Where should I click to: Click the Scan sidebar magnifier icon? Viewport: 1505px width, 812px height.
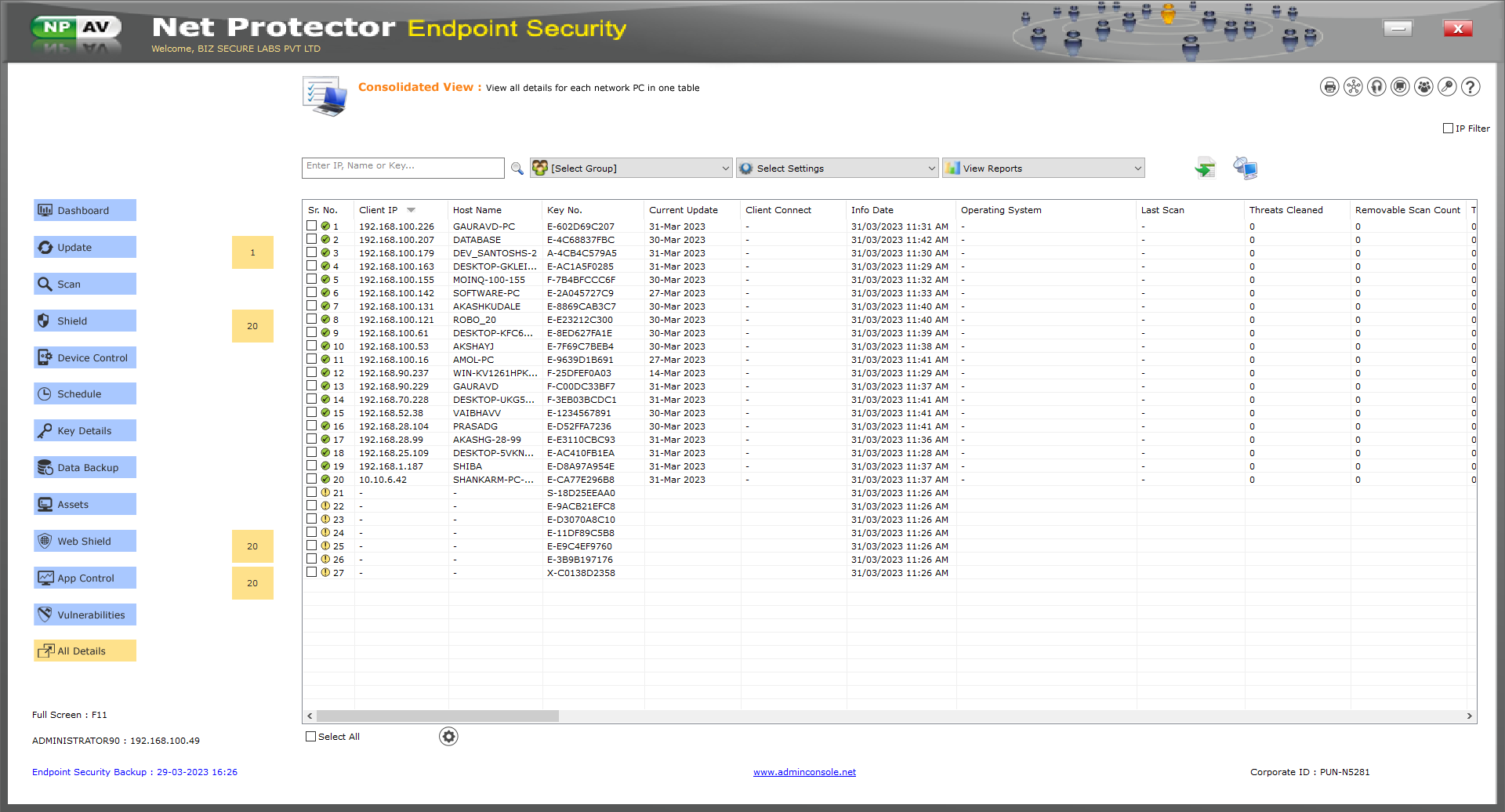[x=45, y=284]
